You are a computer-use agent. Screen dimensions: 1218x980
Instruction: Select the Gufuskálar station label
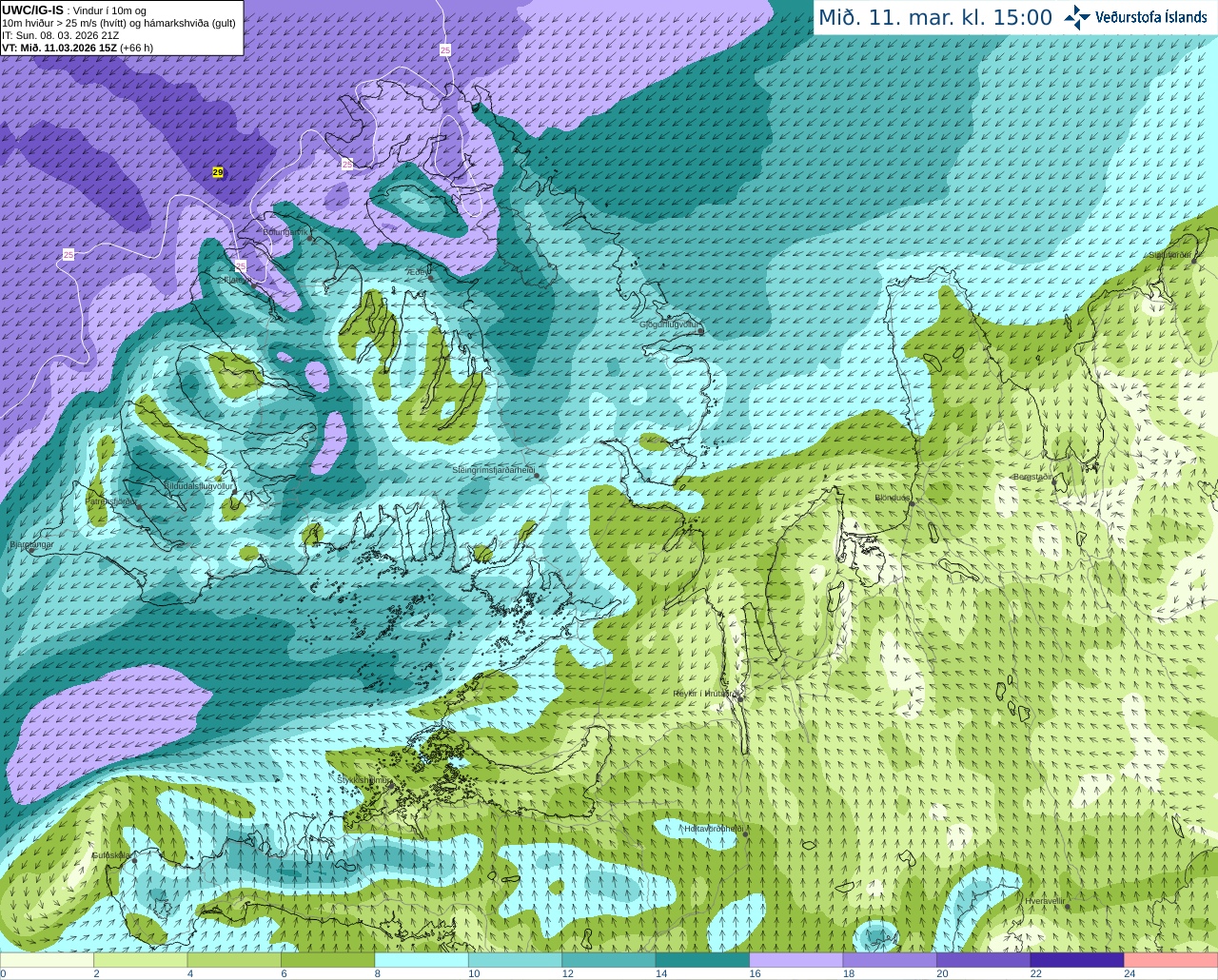111,855
